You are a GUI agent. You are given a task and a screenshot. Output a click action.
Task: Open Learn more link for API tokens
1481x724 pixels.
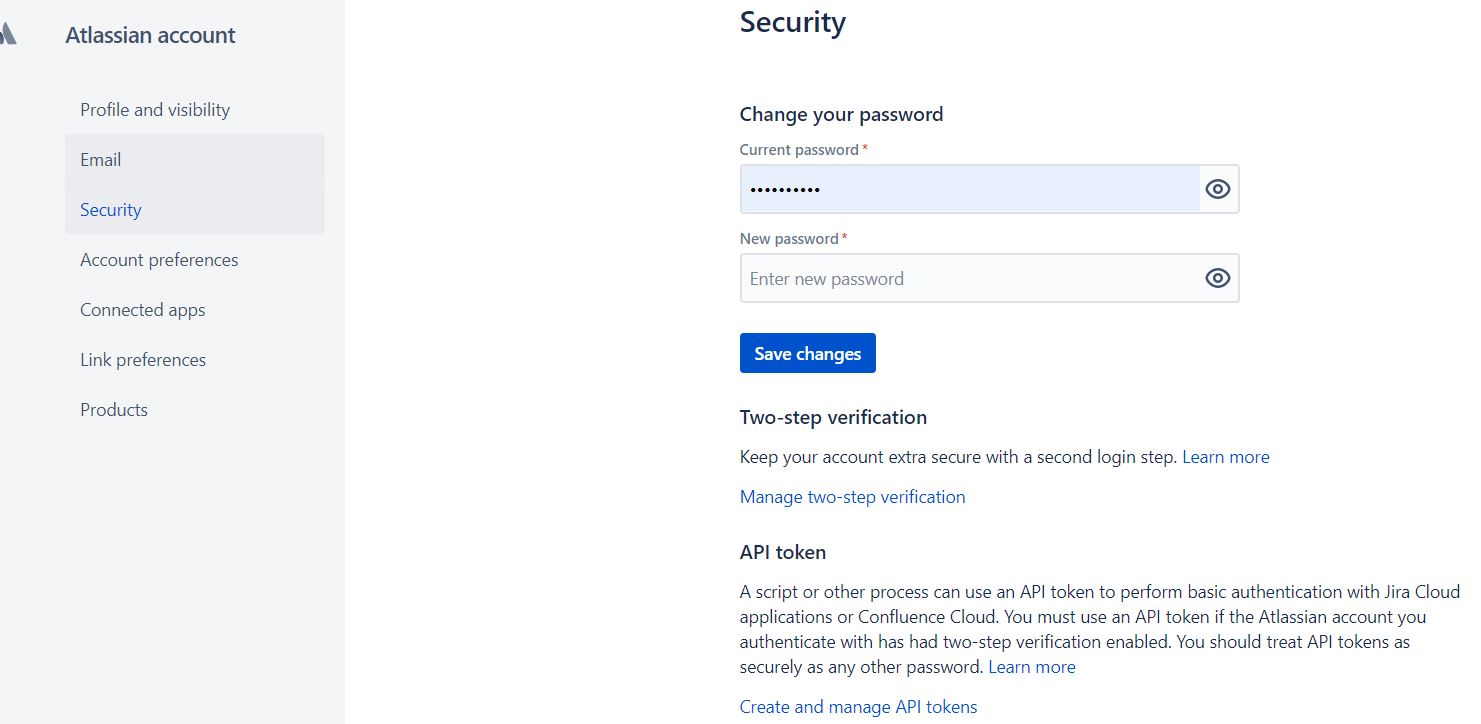tap(1032, 667)
